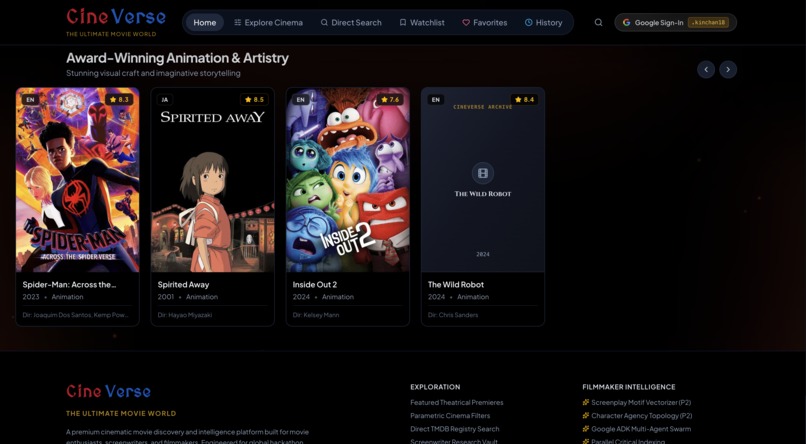Image resolution: width=806 pixels, height=444 pixels.
Task: Click Dir: Kelsey Mann text
Action: (x=316, y=315)
